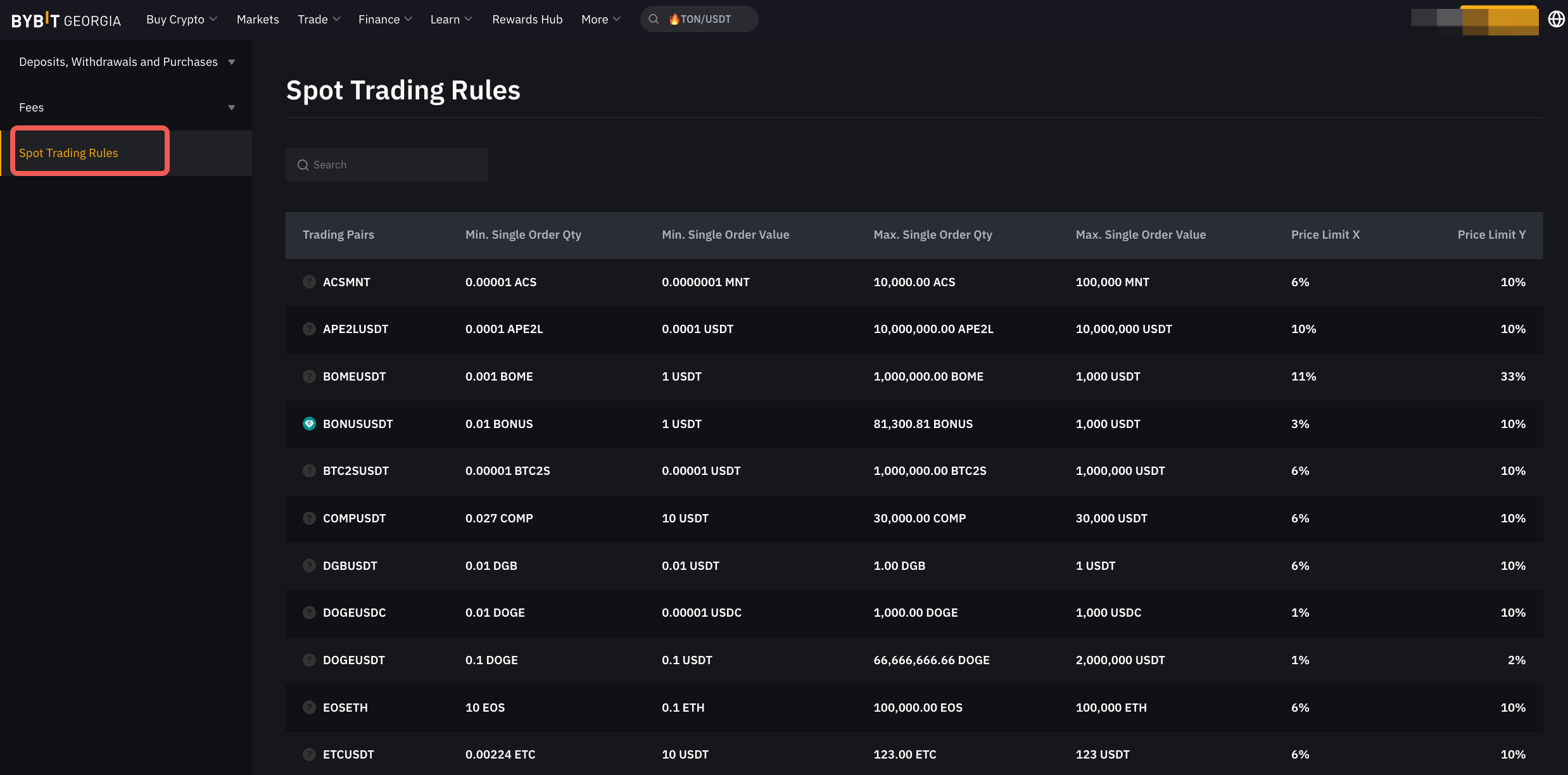
Task: Click the EOSETH trading pair name
Action: (345, 707)
